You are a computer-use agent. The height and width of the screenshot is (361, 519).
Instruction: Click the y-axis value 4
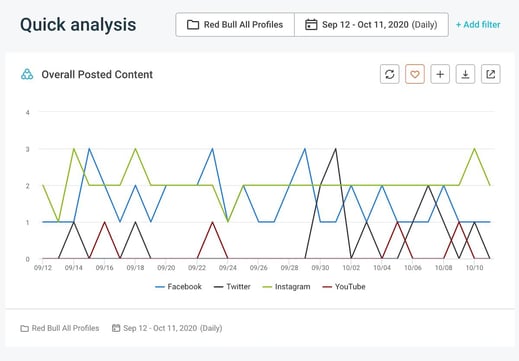(x=28, y=113)
